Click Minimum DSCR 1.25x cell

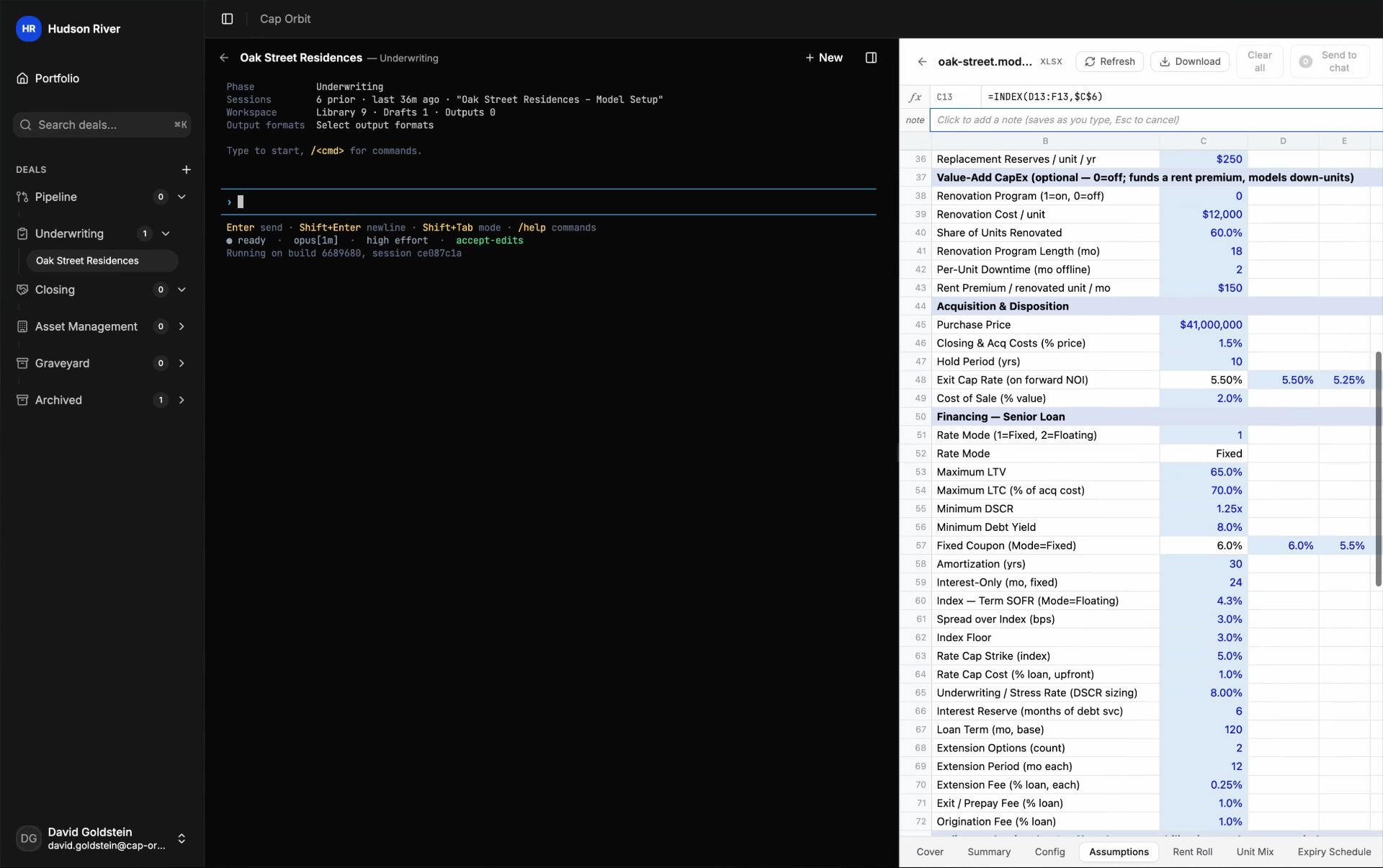point(1203,509)
